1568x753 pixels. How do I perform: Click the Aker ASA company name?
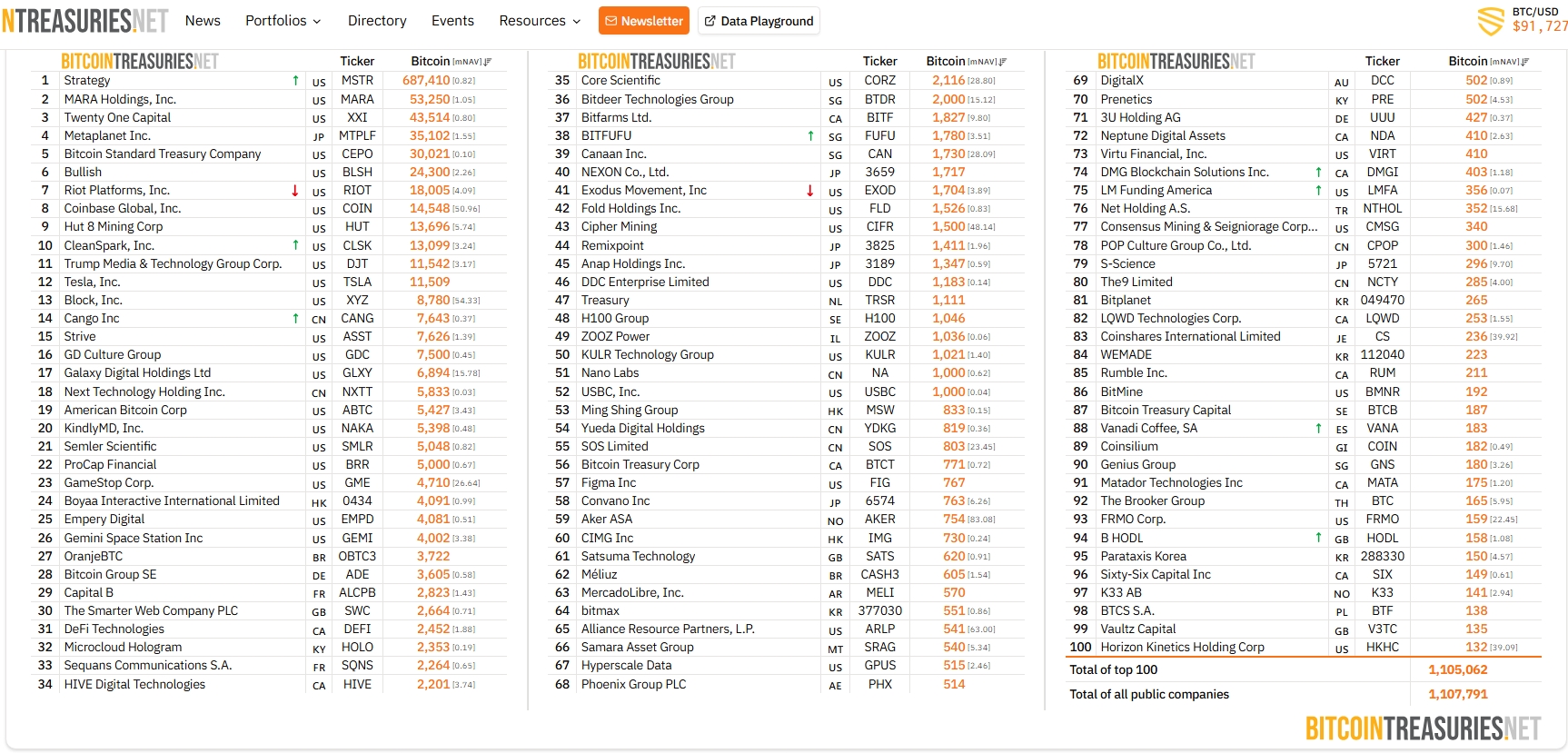pyautogui.click(x=607, y=520)
